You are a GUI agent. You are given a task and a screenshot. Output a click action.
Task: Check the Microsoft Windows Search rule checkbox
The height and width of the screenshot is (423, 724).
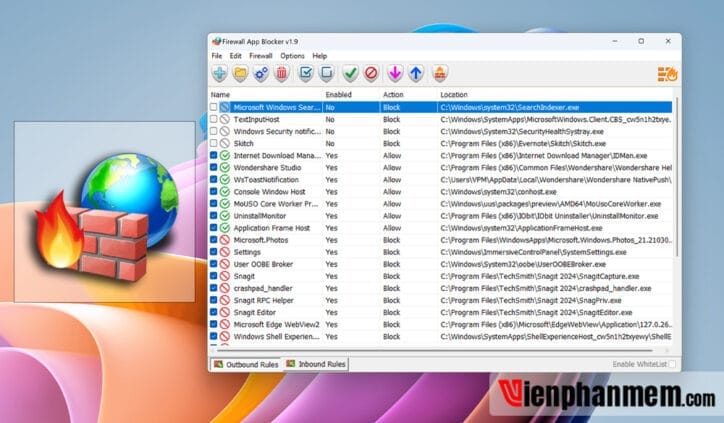click(x=213, y=107)
